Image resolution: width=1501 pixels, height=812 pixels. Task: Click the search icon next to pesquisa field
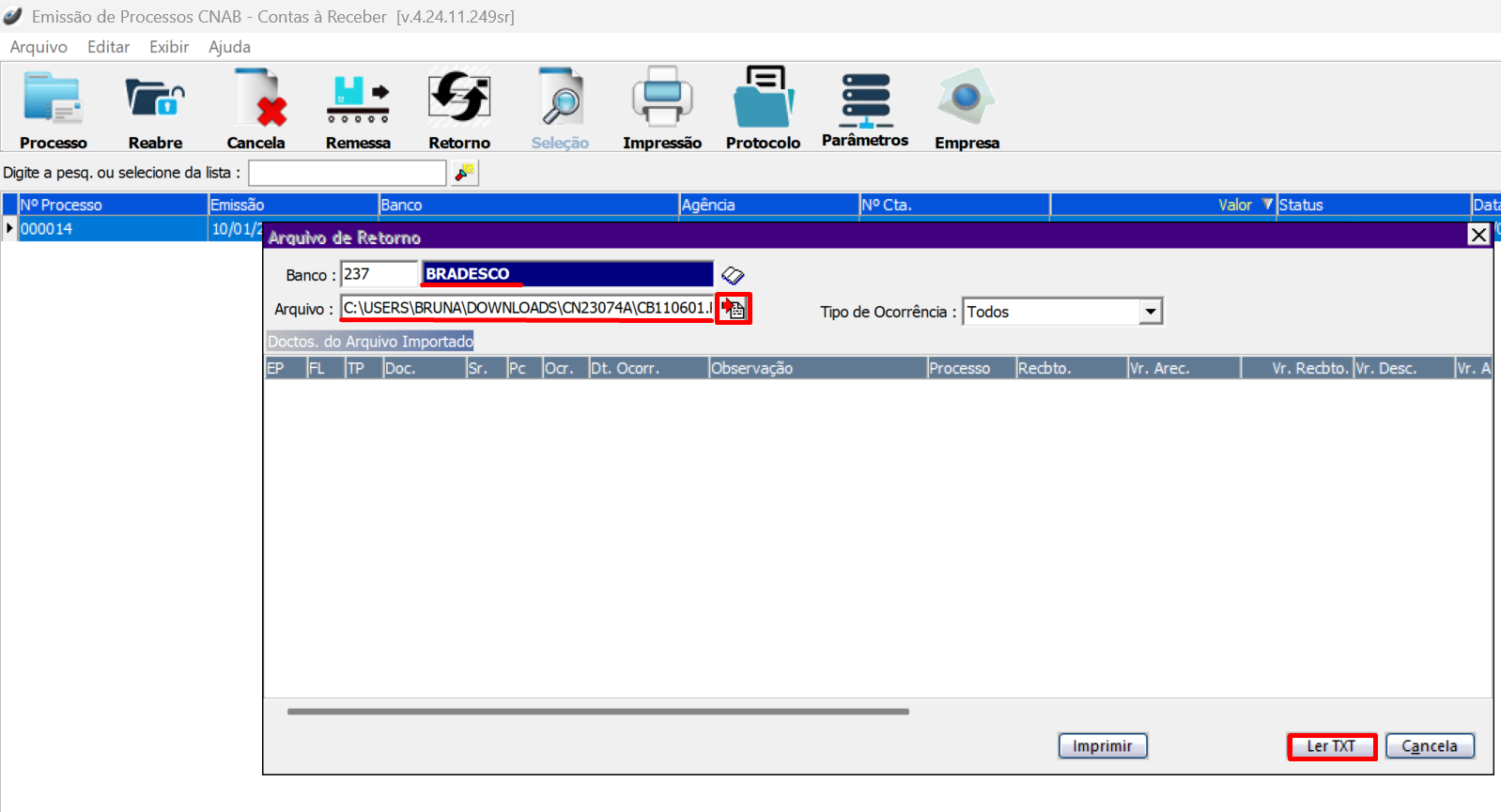465,173
